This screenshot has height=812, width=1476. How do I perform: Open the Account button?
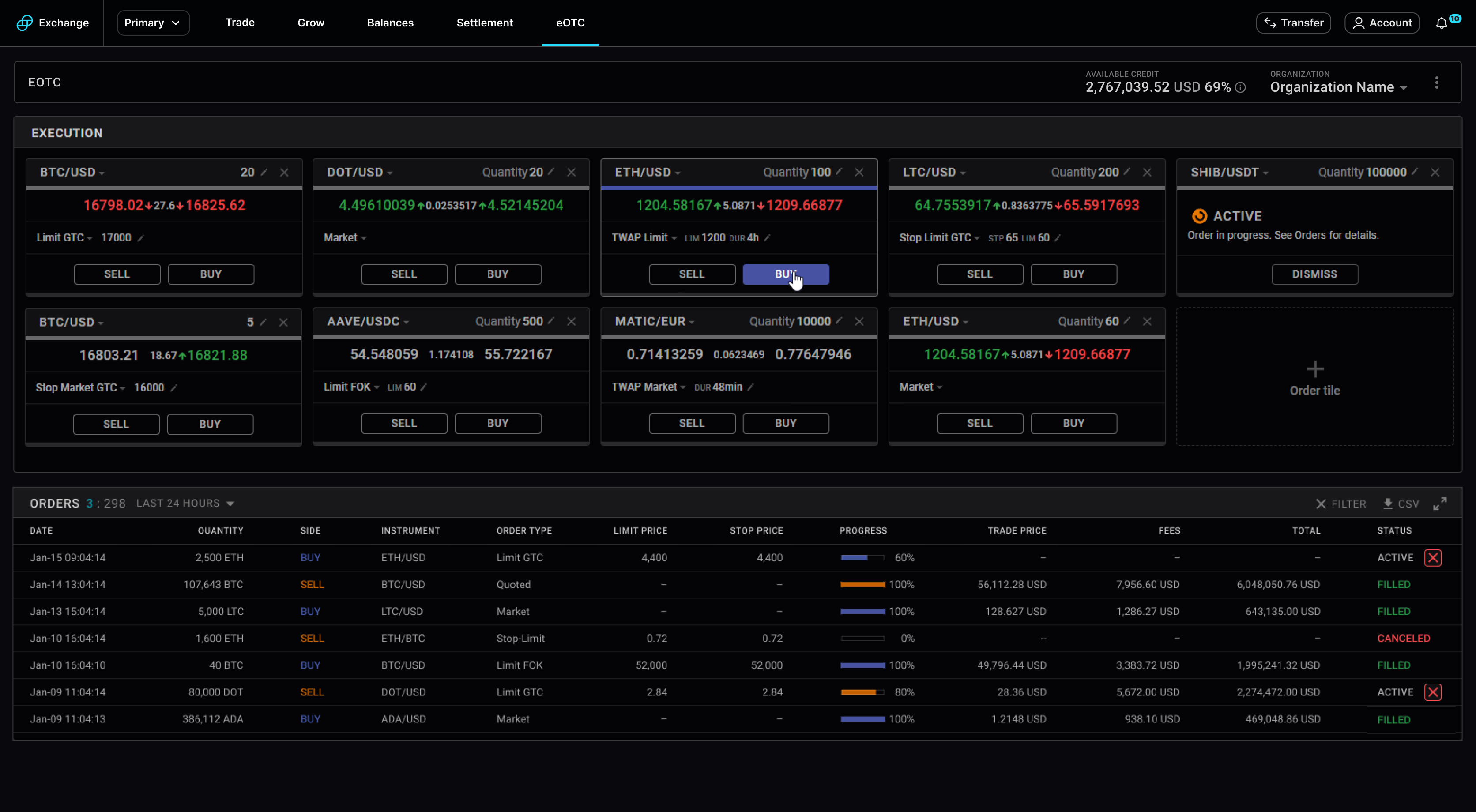coord(1382,23)
